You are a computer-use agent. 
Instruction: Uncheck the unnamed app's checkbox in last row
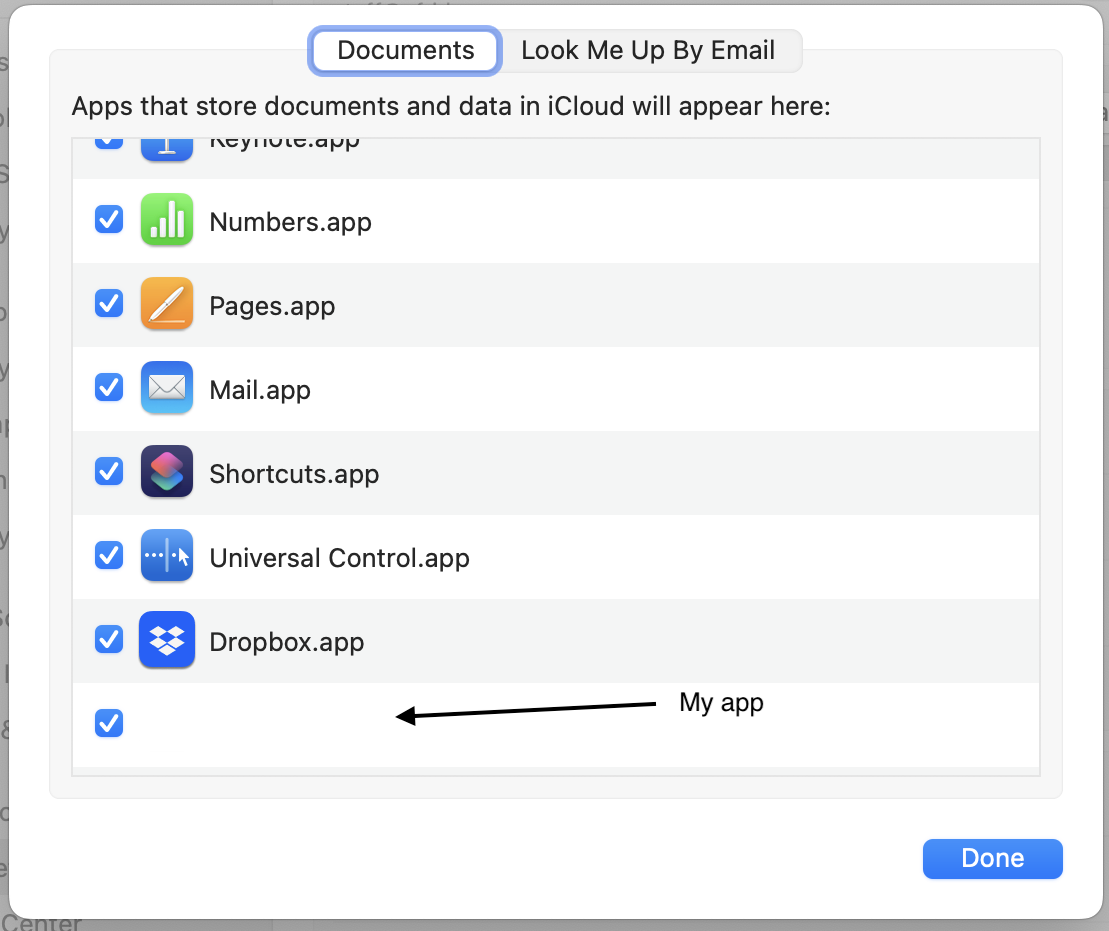(109, 723)
